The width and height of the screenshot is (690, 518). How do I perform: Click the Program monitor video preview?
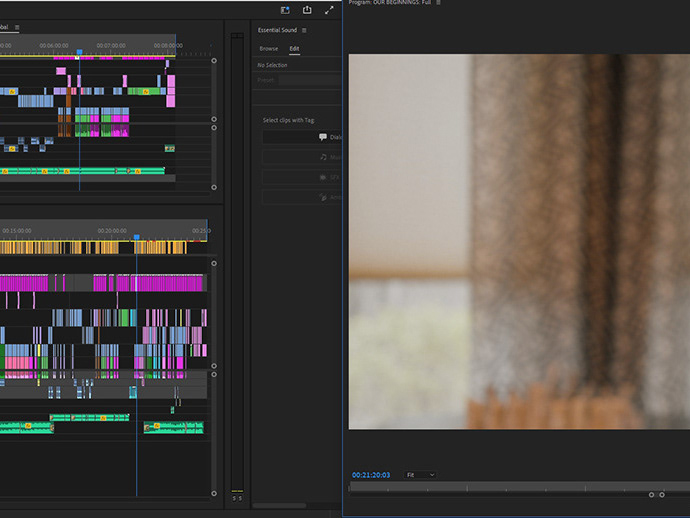pyautogui.click(x=519, y=241)
